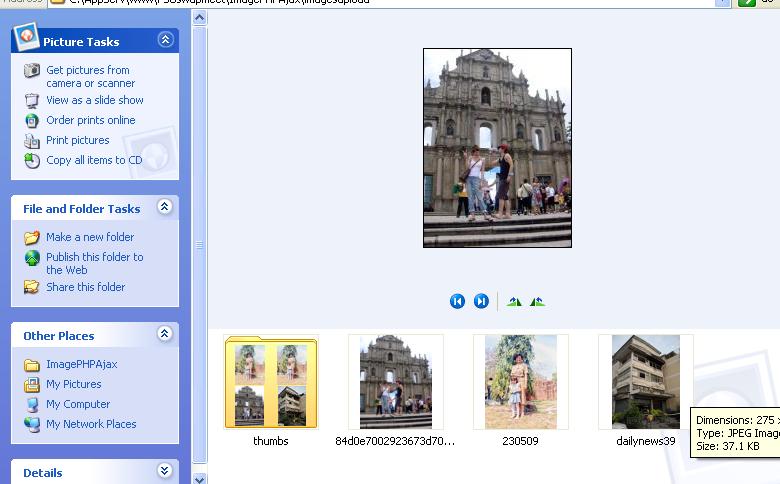Image resolution: width=780 pixels, height=484 pixels.
Task: Select the 84d0e7002923673d70 image thumbnail
Action: coord(396,382)
